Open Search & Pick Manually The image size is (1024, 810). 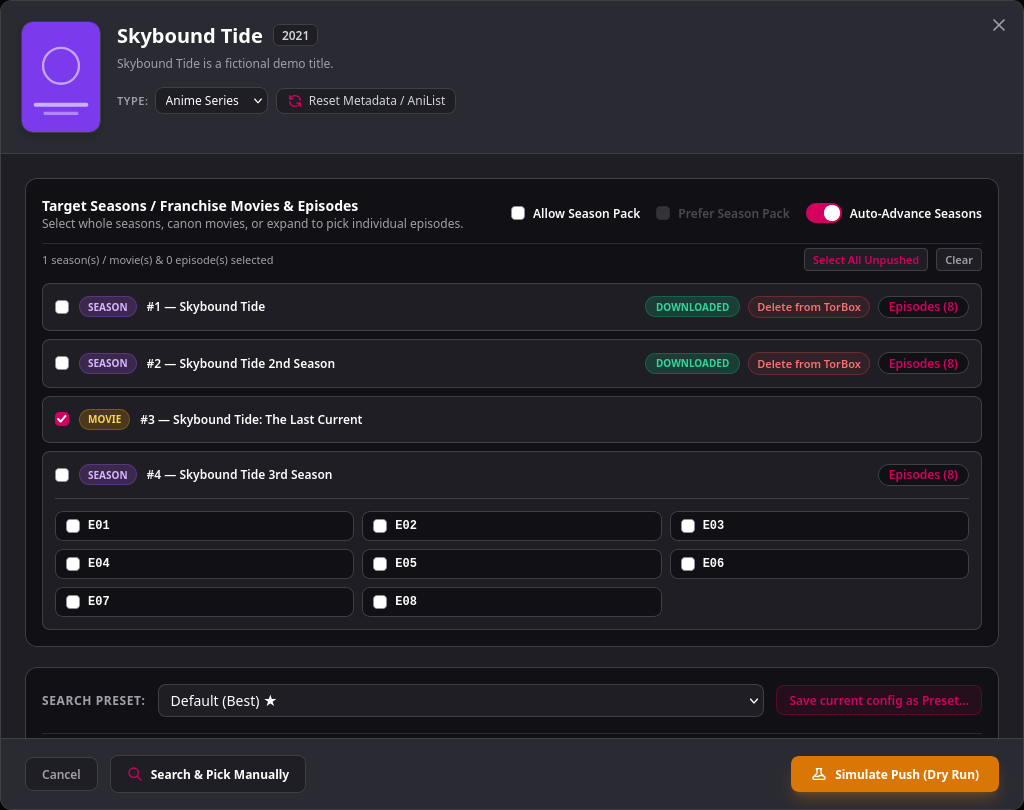208,774
